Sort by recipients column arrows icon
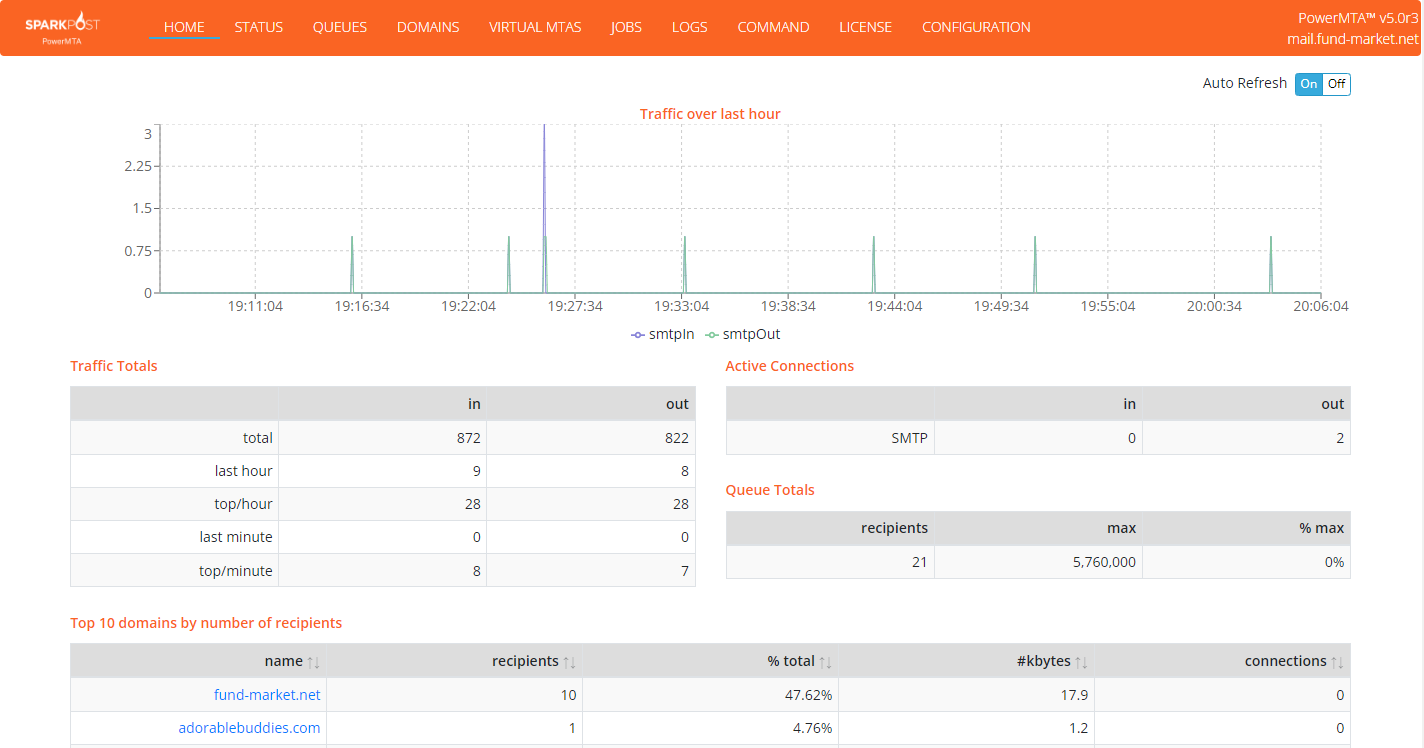The height and width of the screenshot is (748, 1424). [570, 662]
